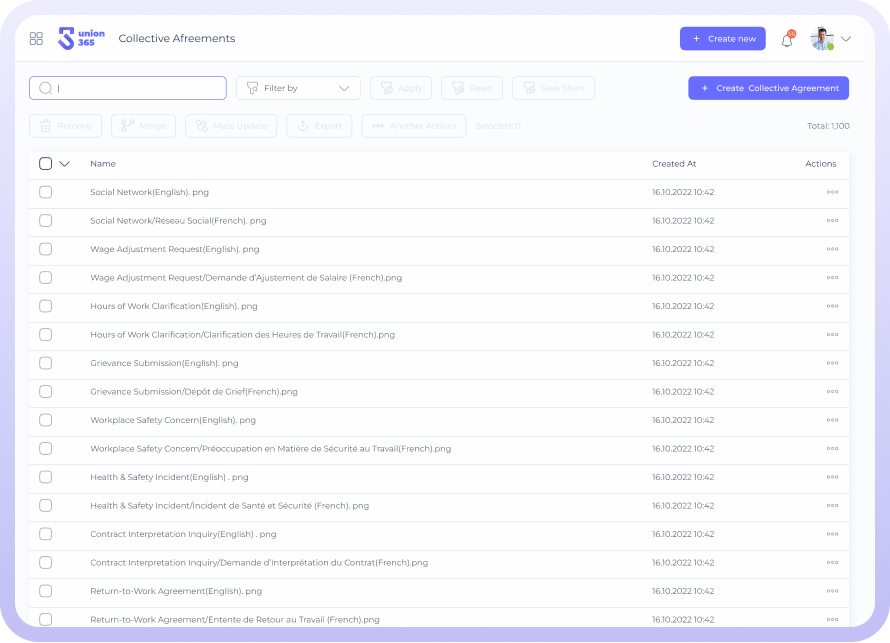The height and width of the screenshot is (643, 890).
Task: Check the Wage Adjustment Request(English).png row
Action: tap(46, 249)
